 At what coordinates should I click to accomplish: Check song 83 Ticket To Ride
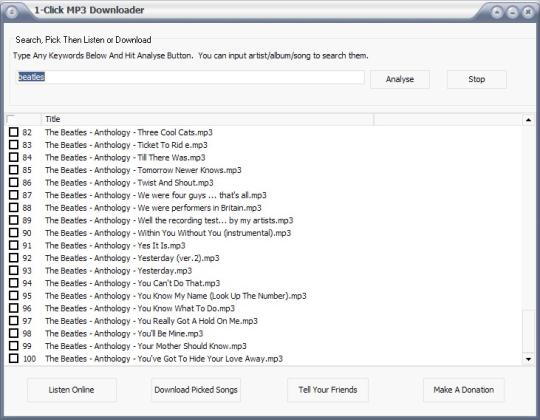(14, 145)
